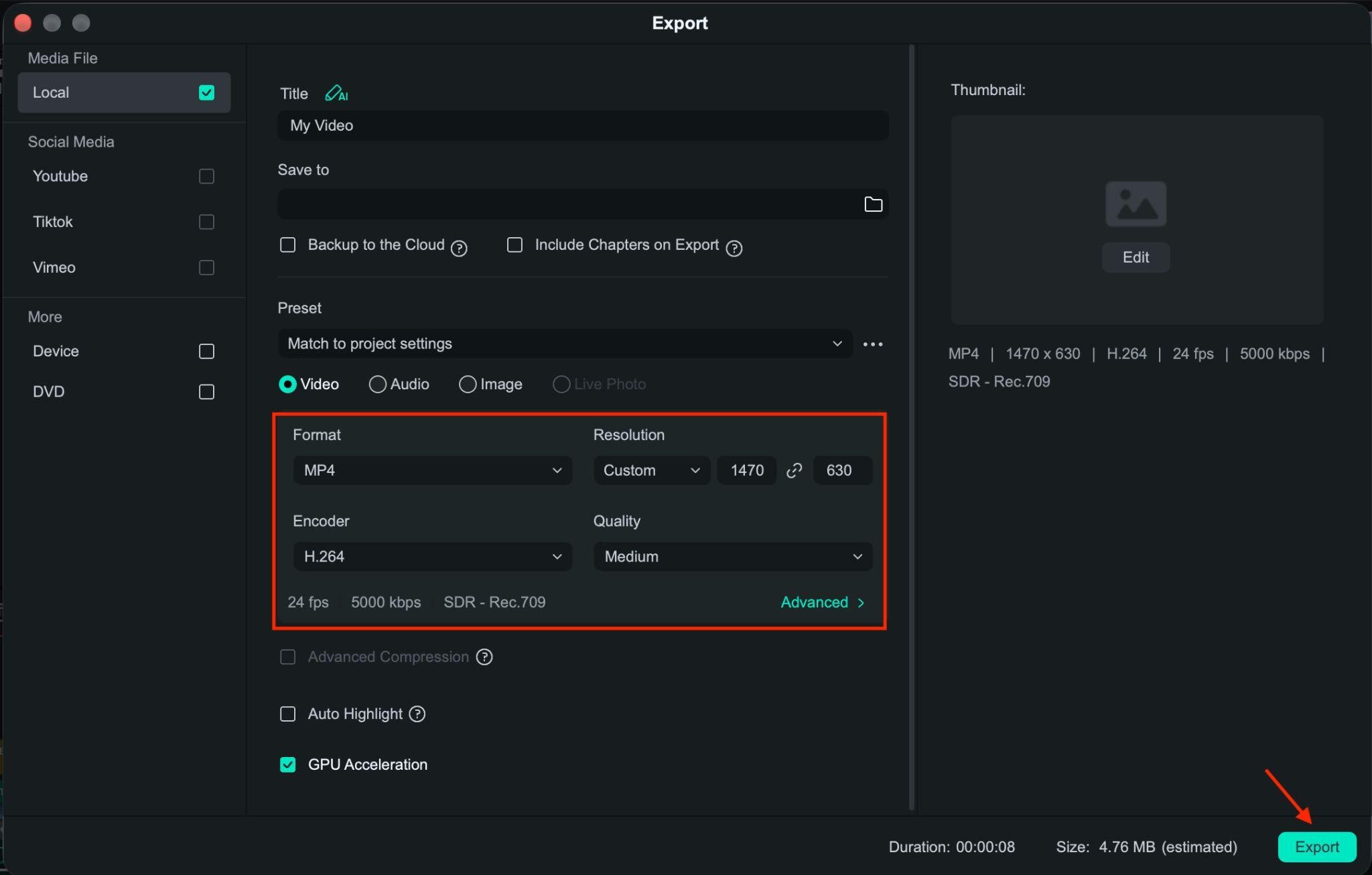1372x875 pixels.
Task: Enable the Vimeo export checkbox
Action: pos(206,268)
